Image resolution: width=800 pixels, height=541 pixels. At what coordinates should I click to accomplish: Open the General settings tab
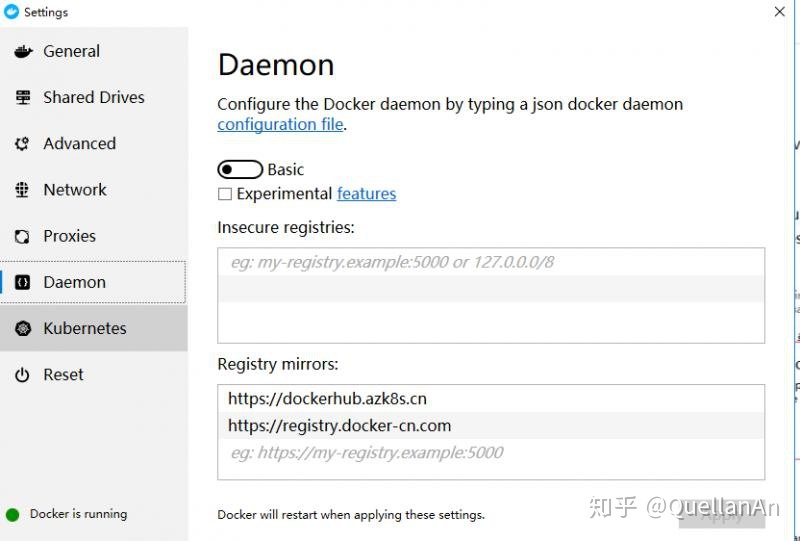point(94,51)
